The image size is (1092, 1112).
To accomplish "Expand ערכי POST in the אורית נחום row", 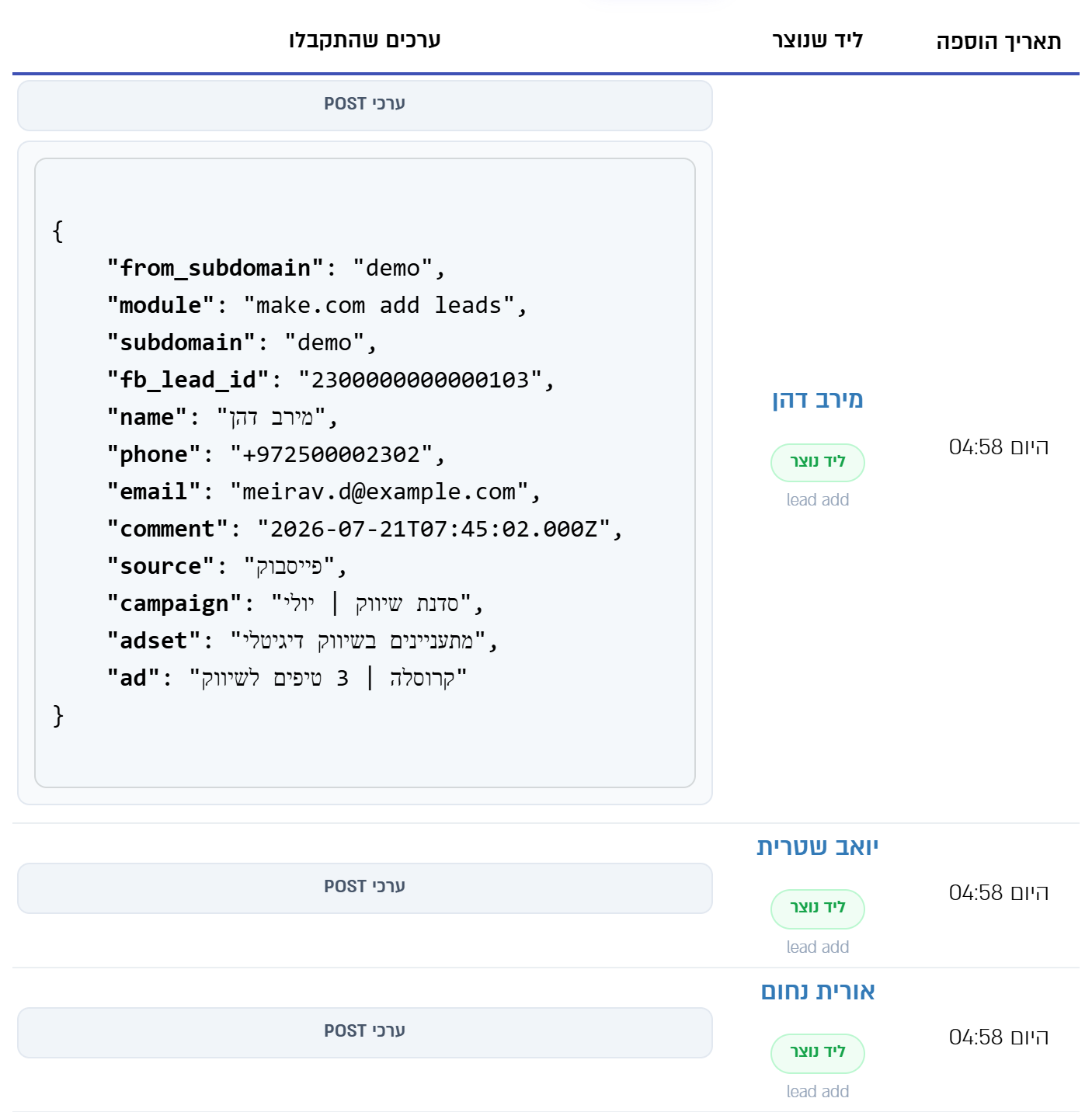I will (x=365, y=1033).
